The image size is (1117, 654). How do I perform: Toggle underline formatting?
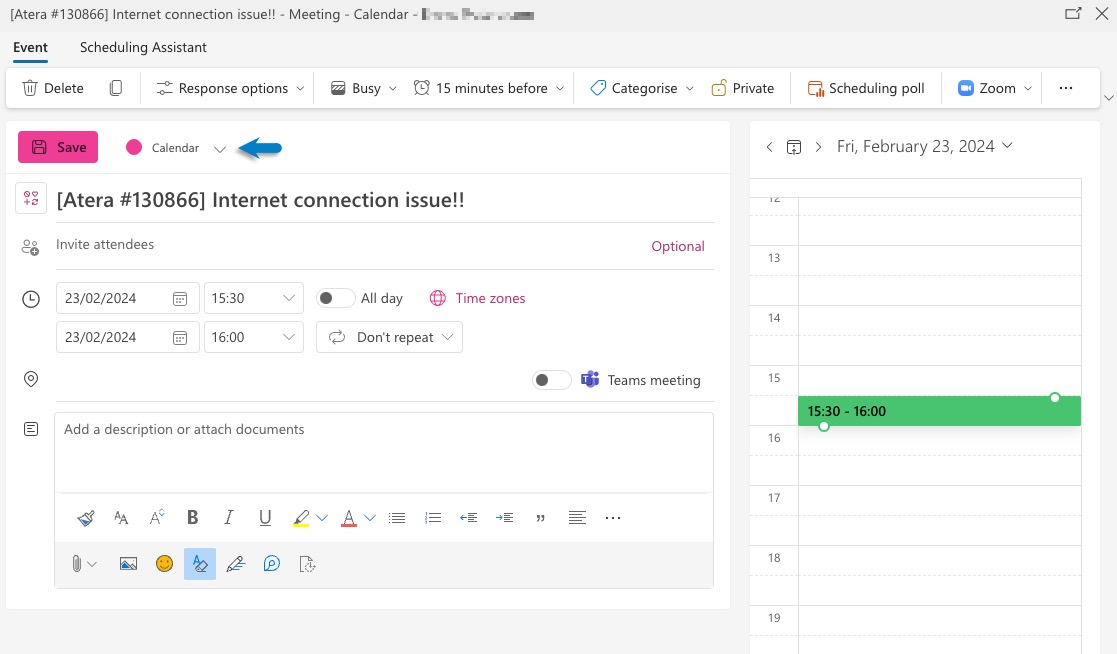265,518
